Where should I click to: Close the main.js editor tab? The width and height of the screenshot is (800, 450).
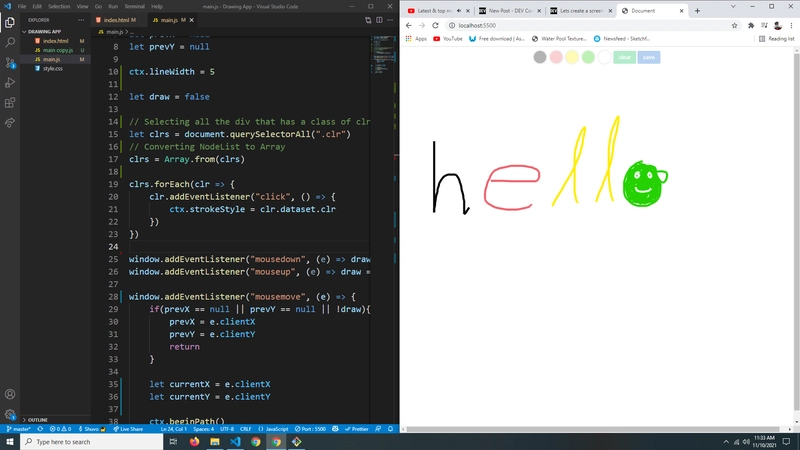191,20
